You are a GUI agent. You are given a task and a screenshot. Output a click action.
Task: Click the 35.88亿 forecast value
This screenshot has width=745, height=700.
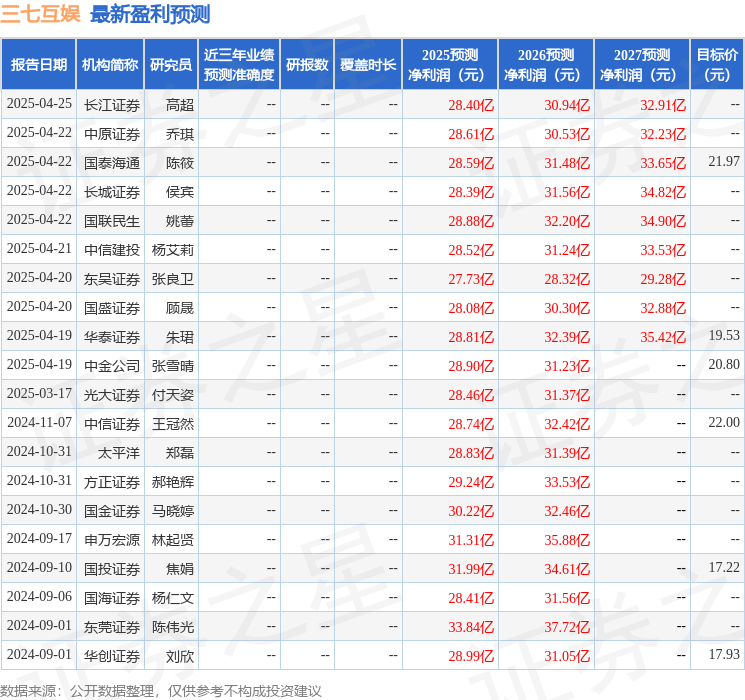tap(567, 540)
